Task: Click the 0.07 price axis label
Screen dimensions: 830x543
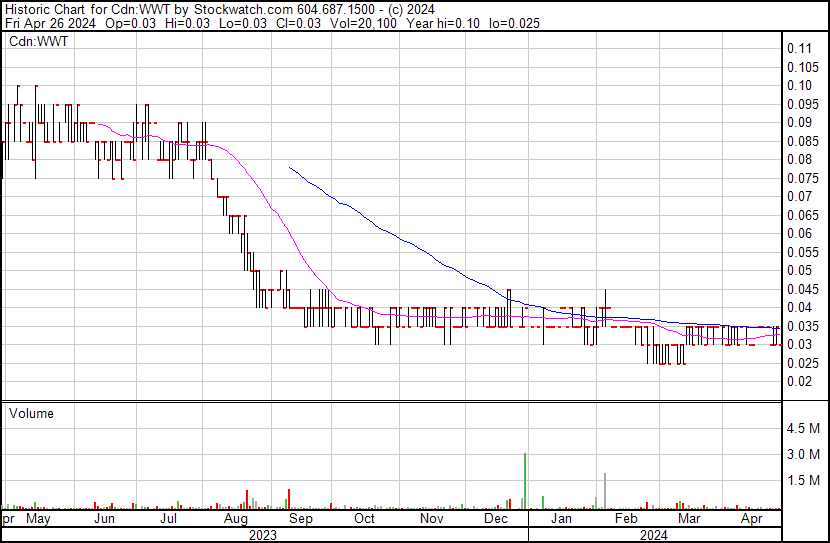Action: (799, 196)
